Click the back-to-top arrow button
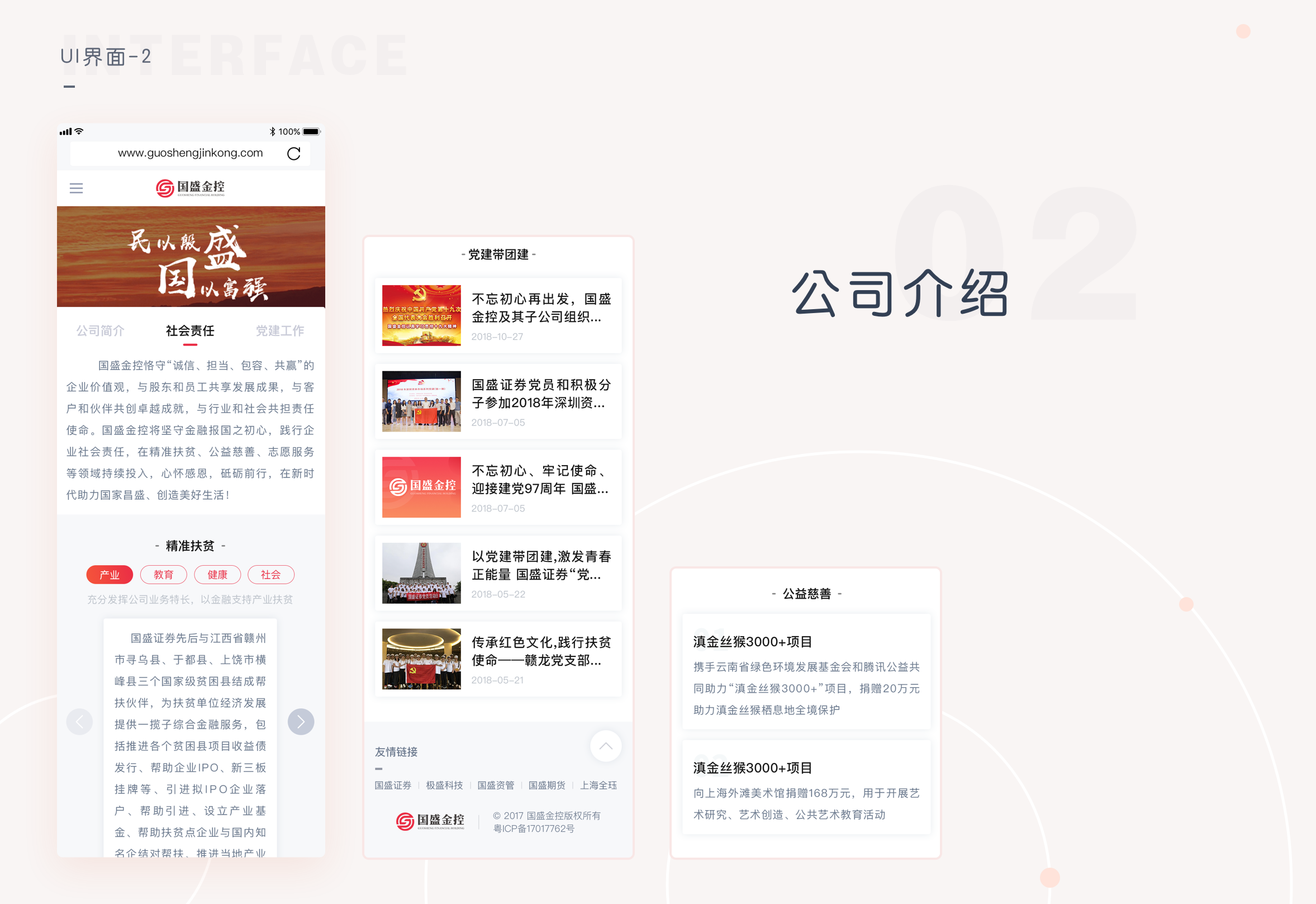Viewport: 1316px width, 904px height. pos(605,746)
